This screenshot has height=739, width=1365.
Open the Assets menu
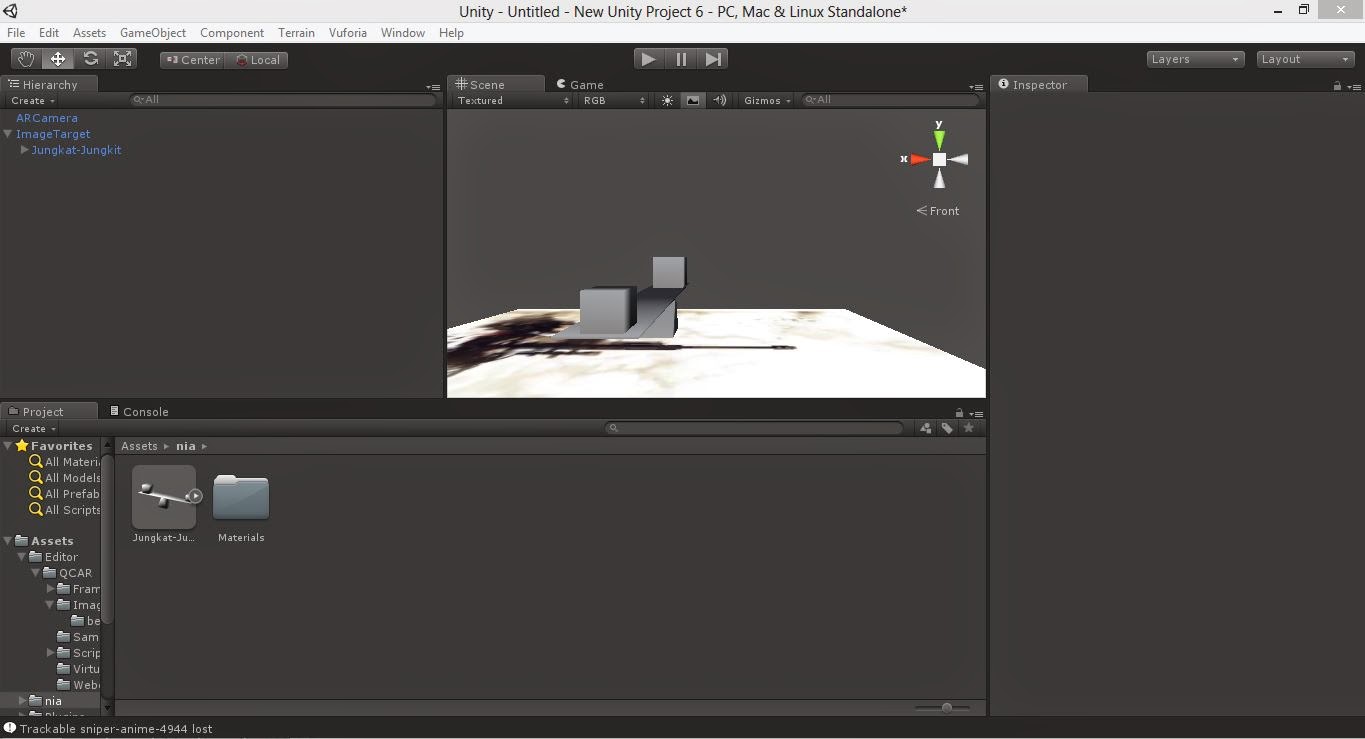[89, 32]
